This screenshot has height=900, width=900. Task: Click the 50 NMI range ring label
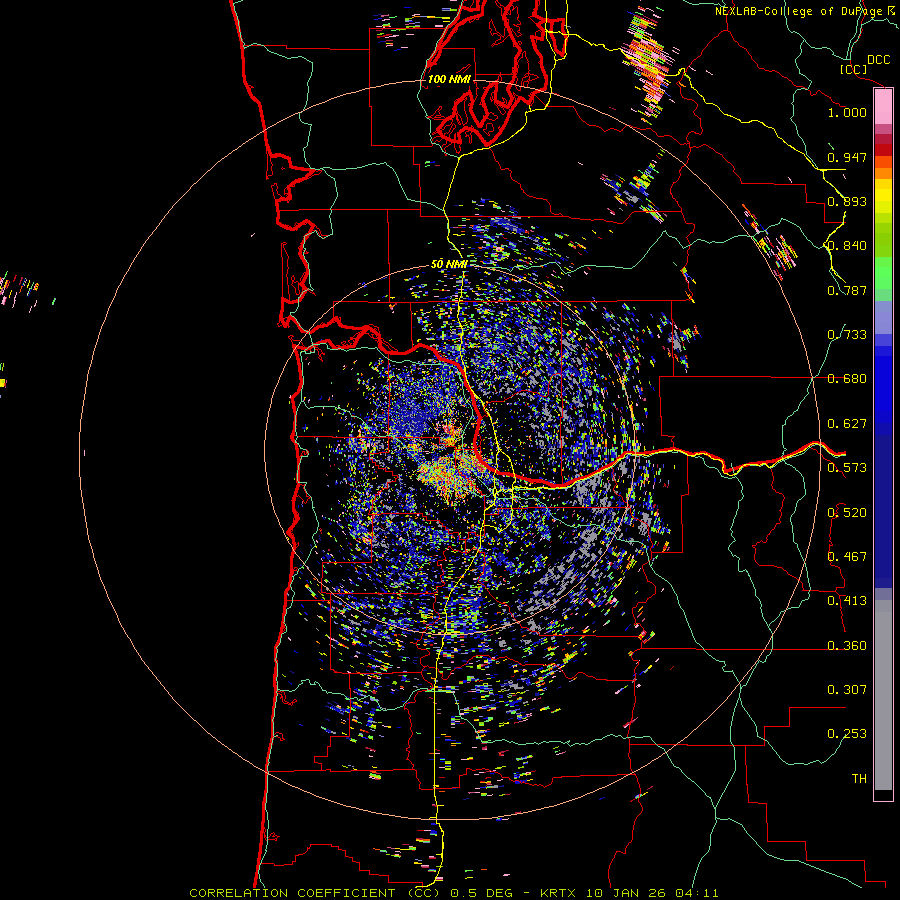[x=449, y=264]
